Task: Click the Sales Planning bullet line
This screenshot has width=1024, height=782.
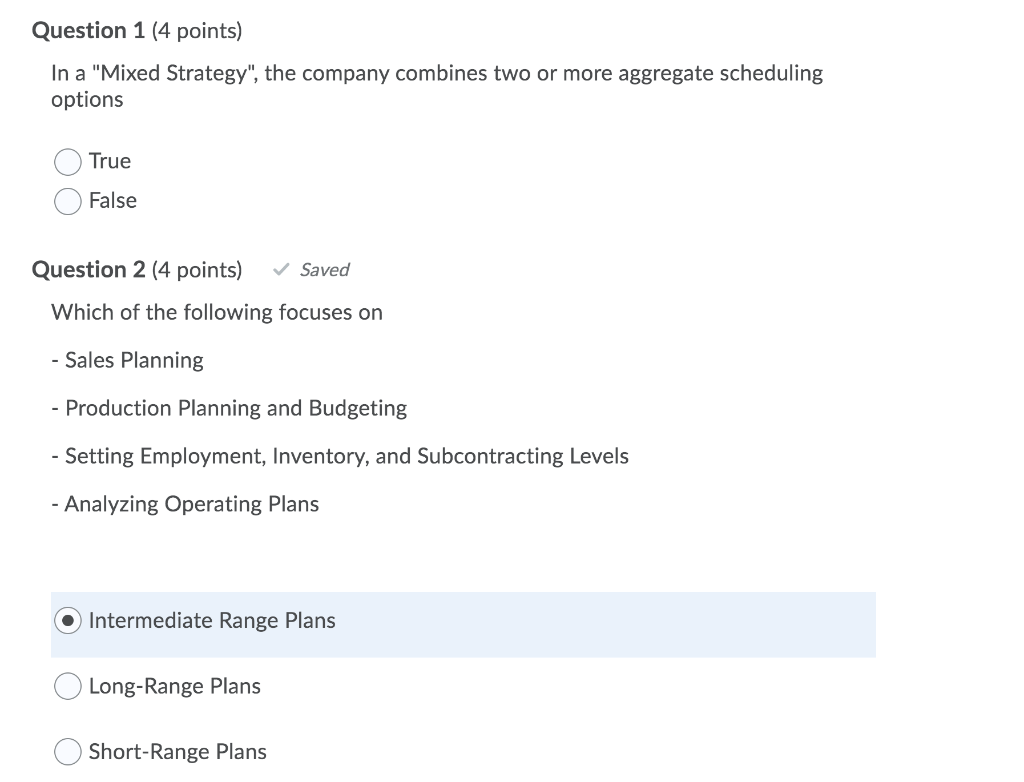Action: click(x=127, y=360)
